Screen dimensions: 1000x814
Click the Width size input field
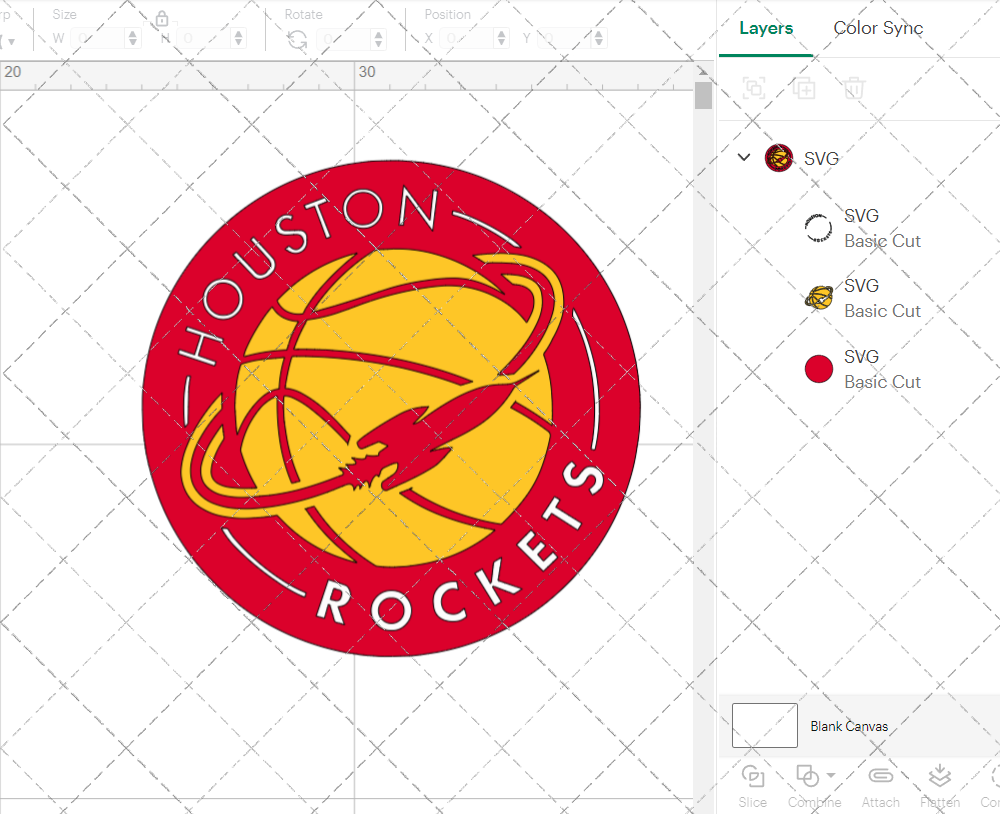click(98, 38)
